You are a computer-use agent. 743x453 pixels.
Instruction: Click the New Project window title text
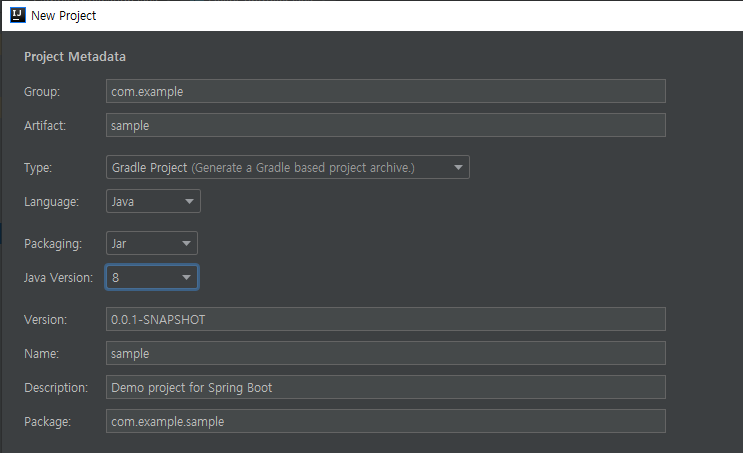coord(63,16)
